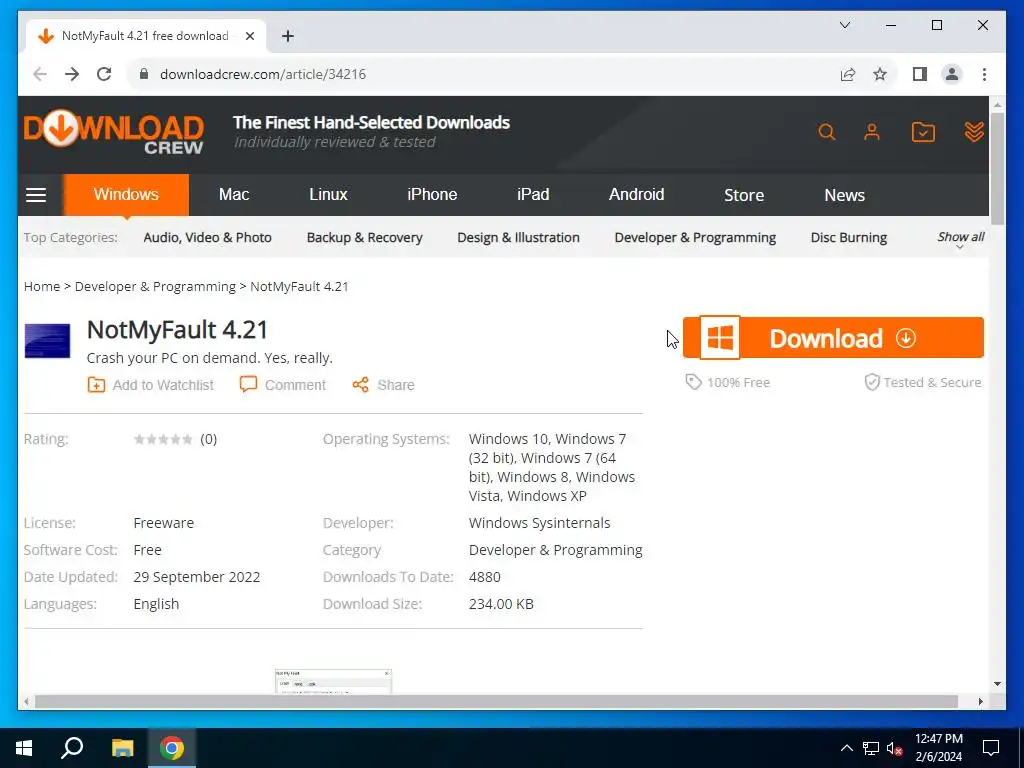
Task: Select the iPad platform tab
Action: [x=533, y=195]
